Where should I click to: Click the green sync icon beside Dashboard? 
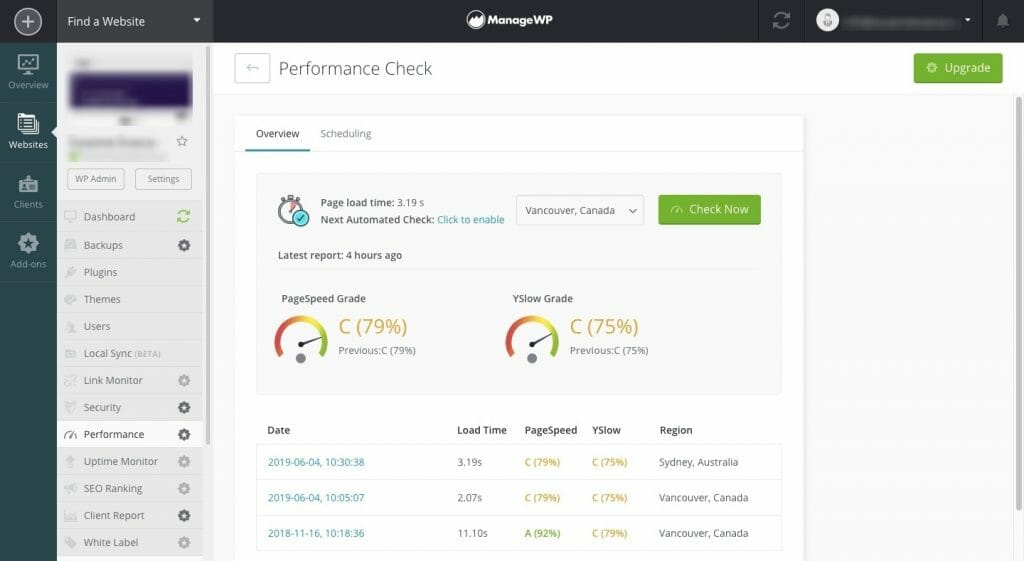point(184,216)
